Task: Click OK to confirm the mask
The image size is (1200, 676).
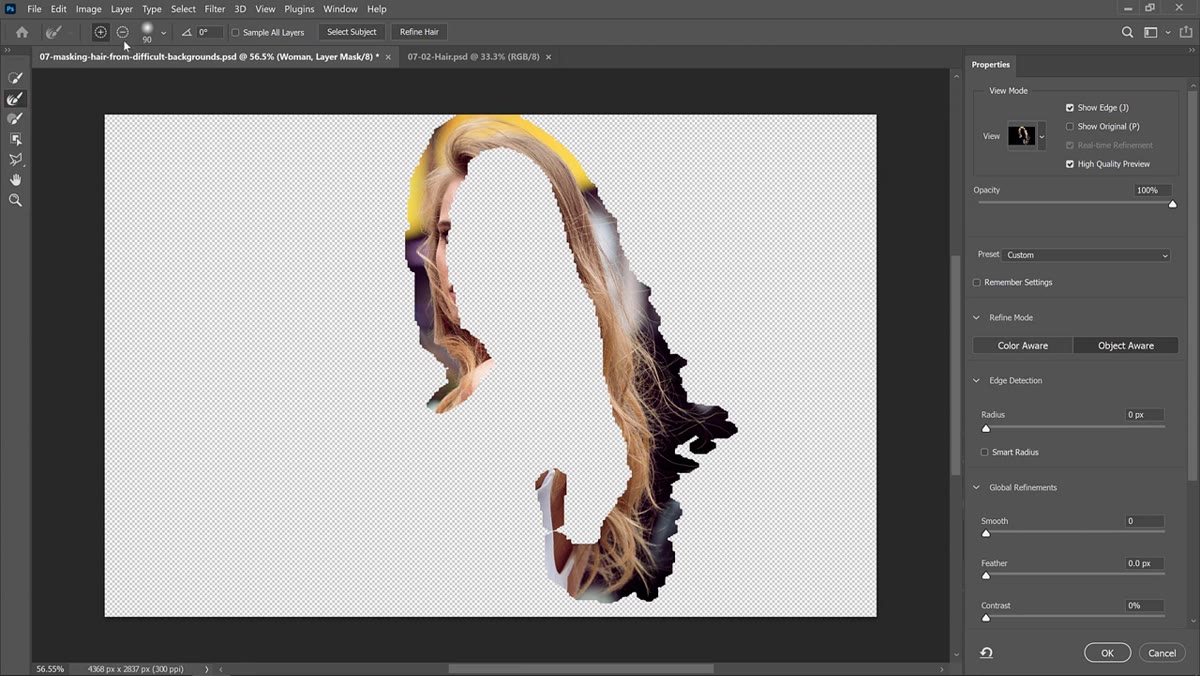Action: coord(1107,653)
